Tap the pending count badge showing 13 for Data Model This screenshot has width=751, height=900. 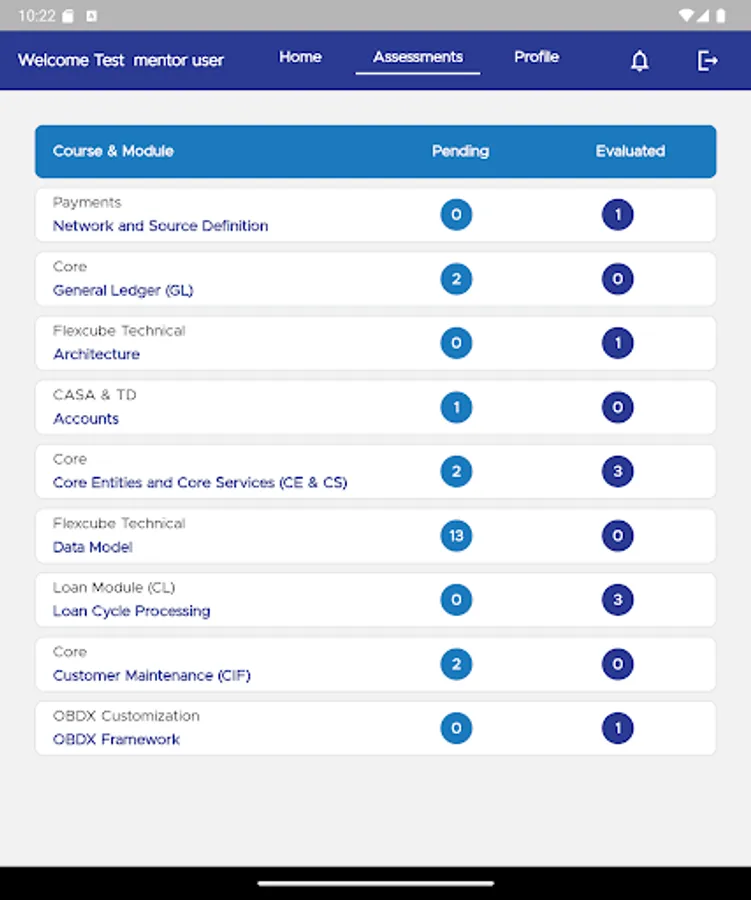click(x=456, y=536)
